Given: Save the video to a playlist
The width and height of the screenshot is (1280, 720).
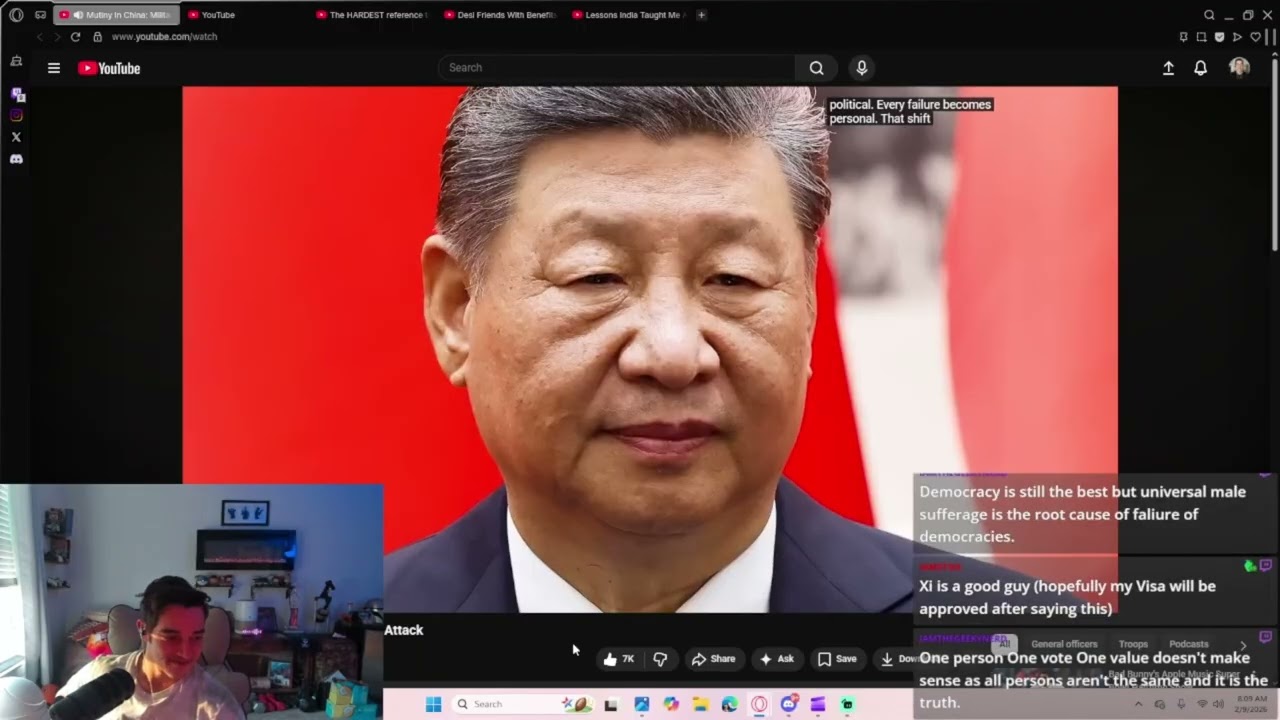Looking at the screenshot, I should pos(837,659).
